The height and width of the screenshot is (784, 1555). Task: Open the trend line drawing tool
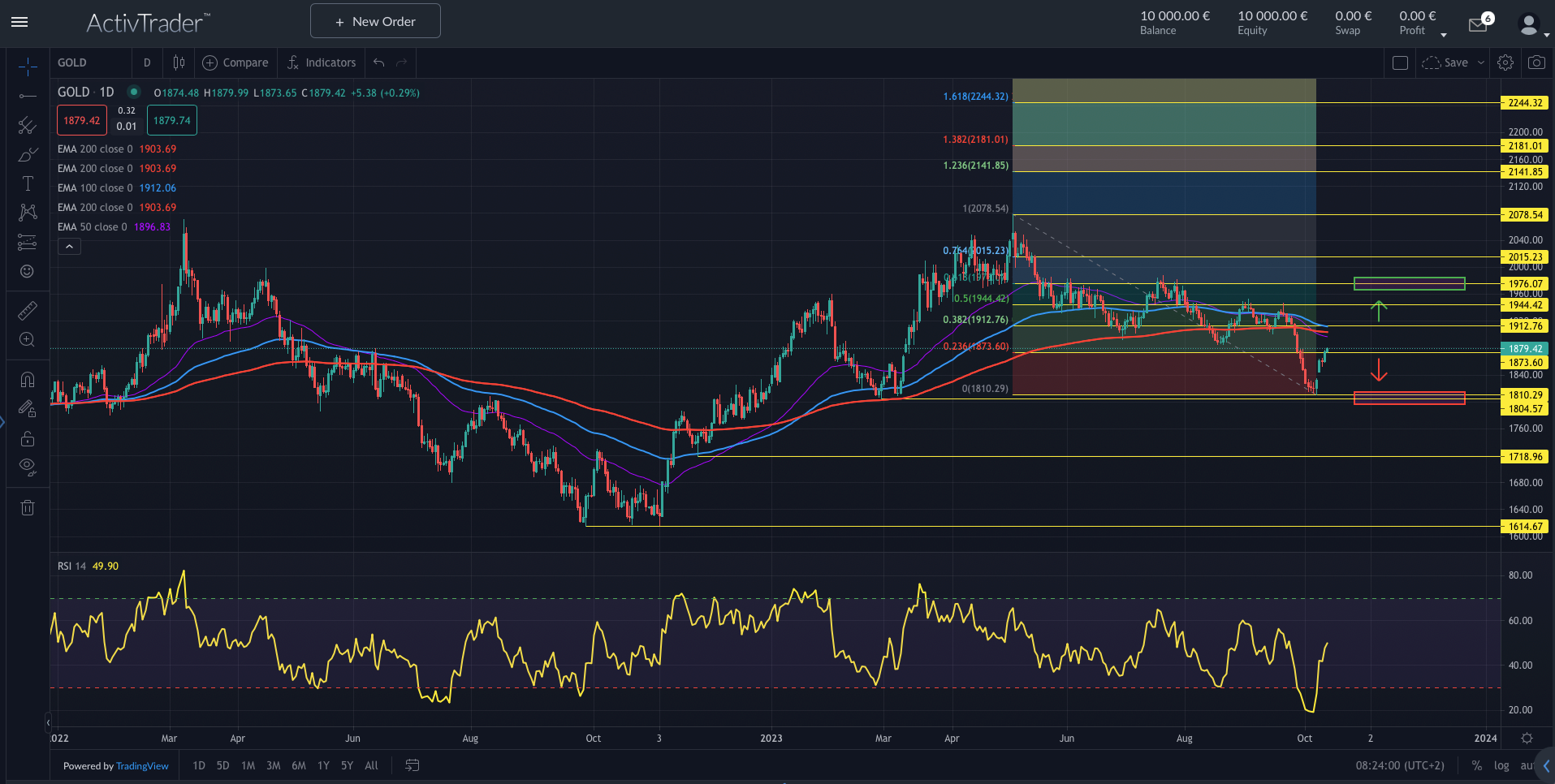[x=27, y=96]
